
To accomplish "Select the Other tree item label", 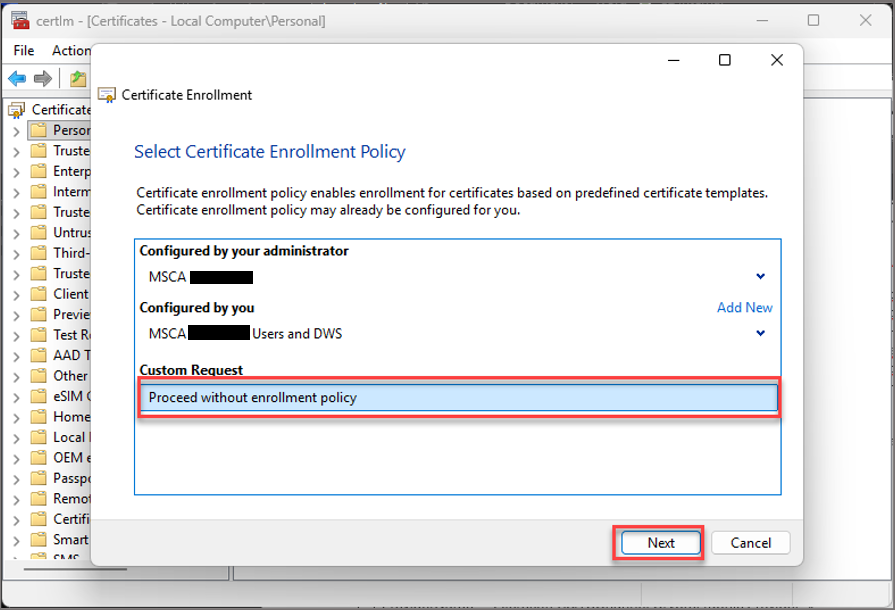I will 70,376.
